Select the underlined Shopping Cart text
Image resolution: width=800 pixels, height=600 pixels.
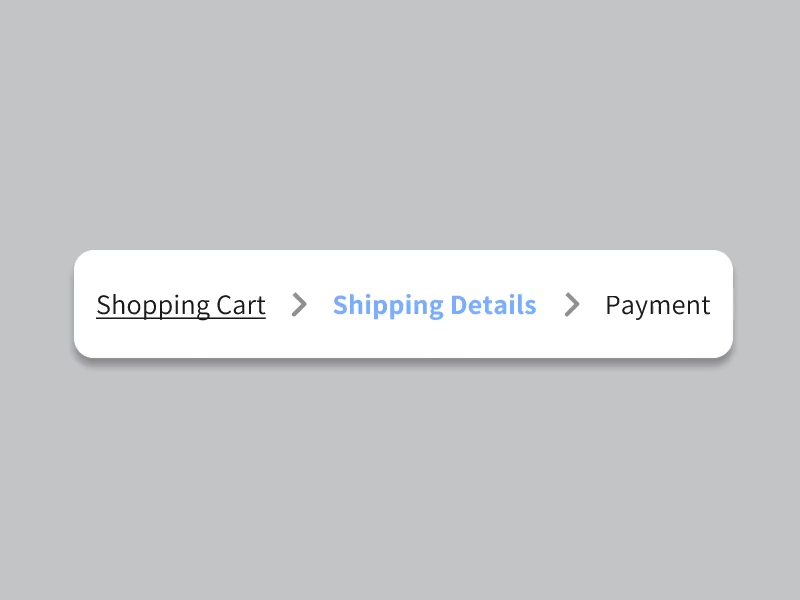[x=180, y=305]
